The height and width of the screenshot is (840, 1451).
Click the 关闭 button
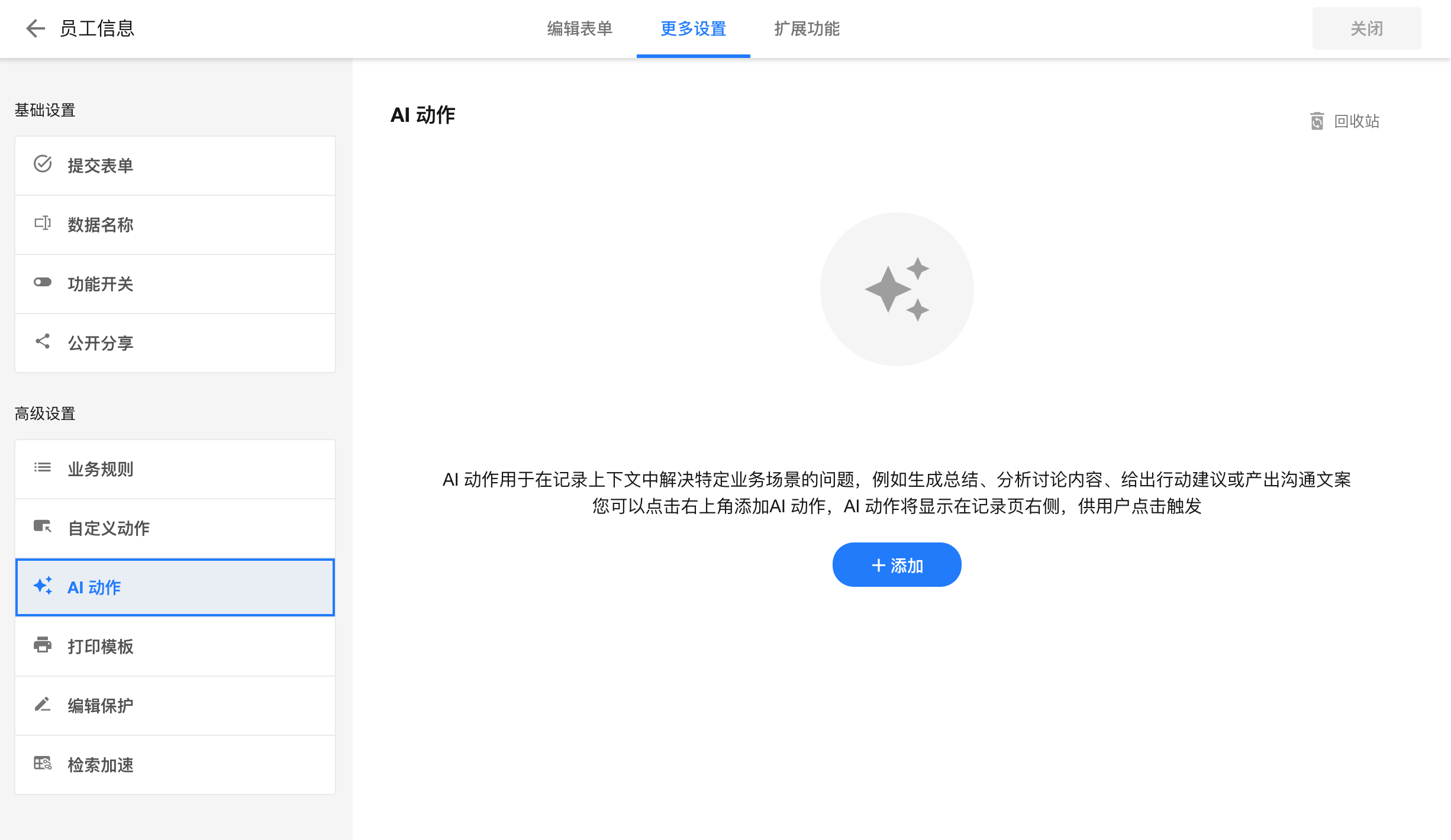coord(1366,28)
